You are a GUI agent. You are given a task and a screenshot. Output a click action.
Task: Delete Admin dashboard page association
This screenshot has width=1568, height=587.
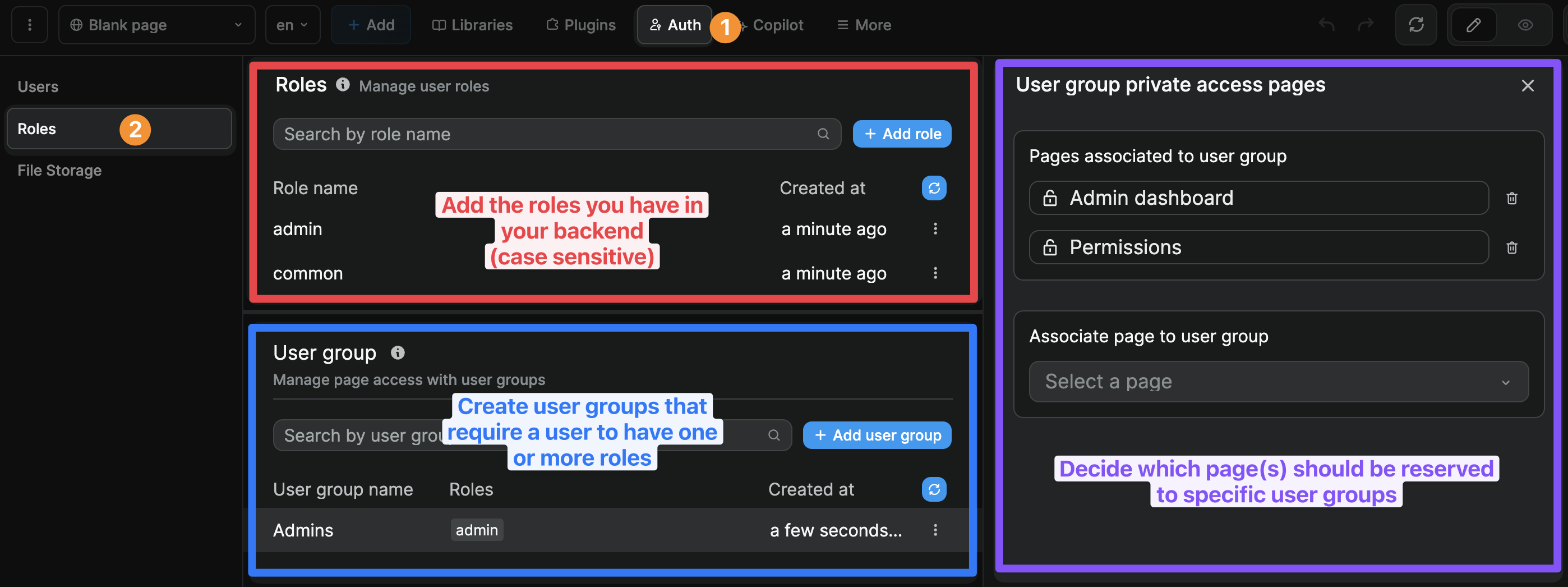click(x=1511, y=198)
